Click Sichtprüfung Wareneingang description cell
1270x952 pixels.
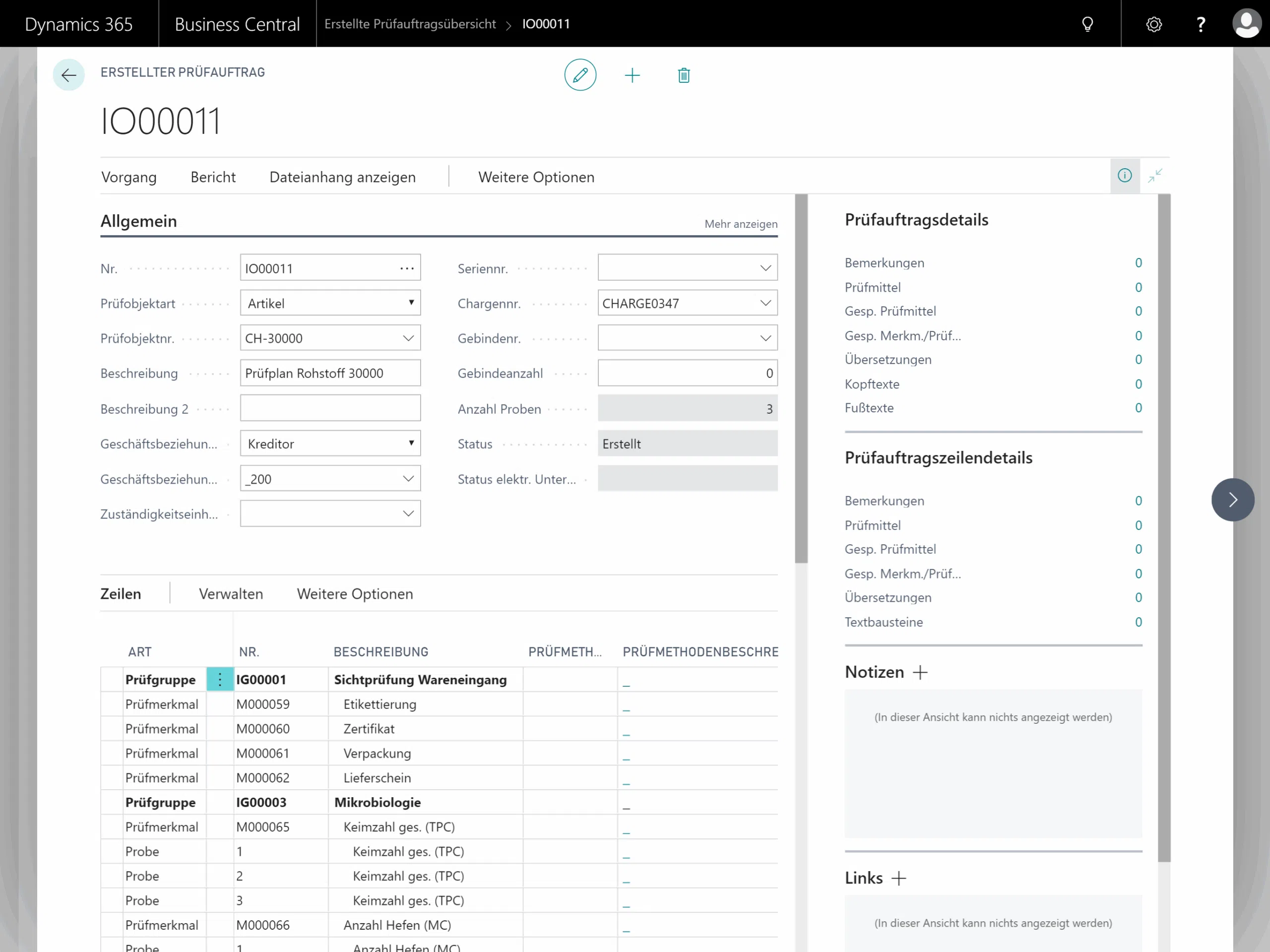click(426, 679)
